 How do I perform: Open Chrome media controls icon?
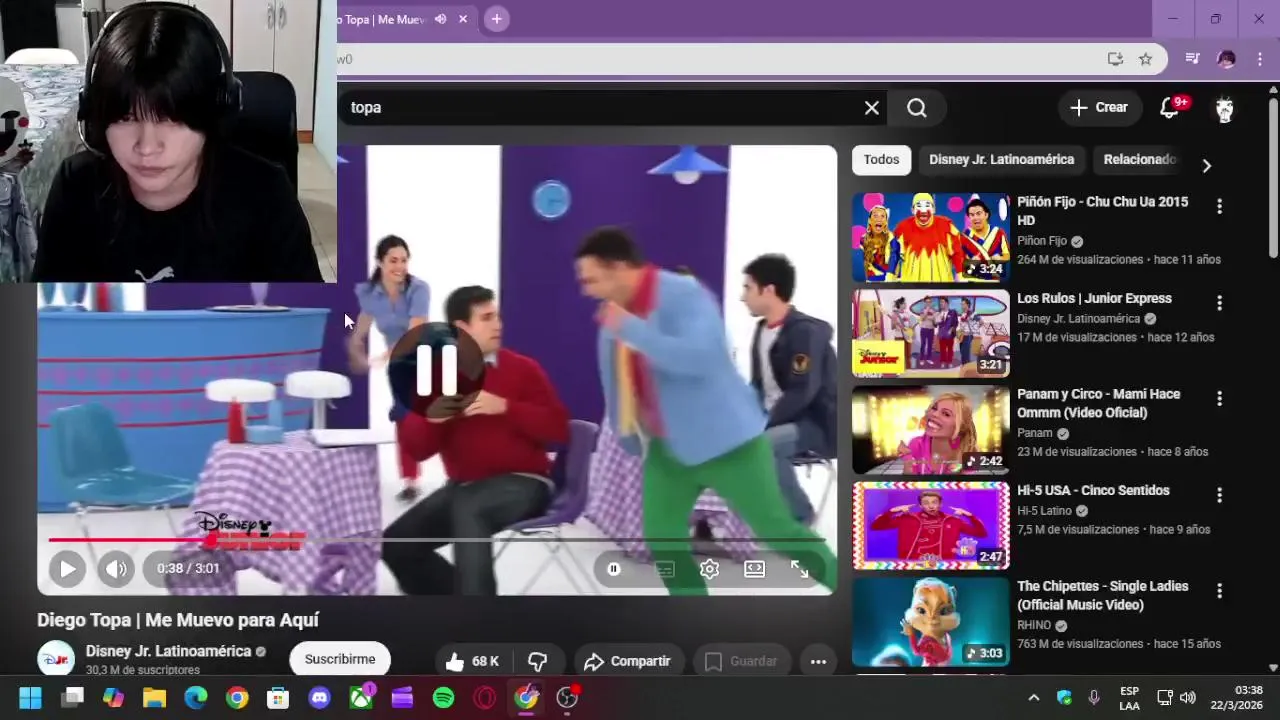coord(1192,59)
